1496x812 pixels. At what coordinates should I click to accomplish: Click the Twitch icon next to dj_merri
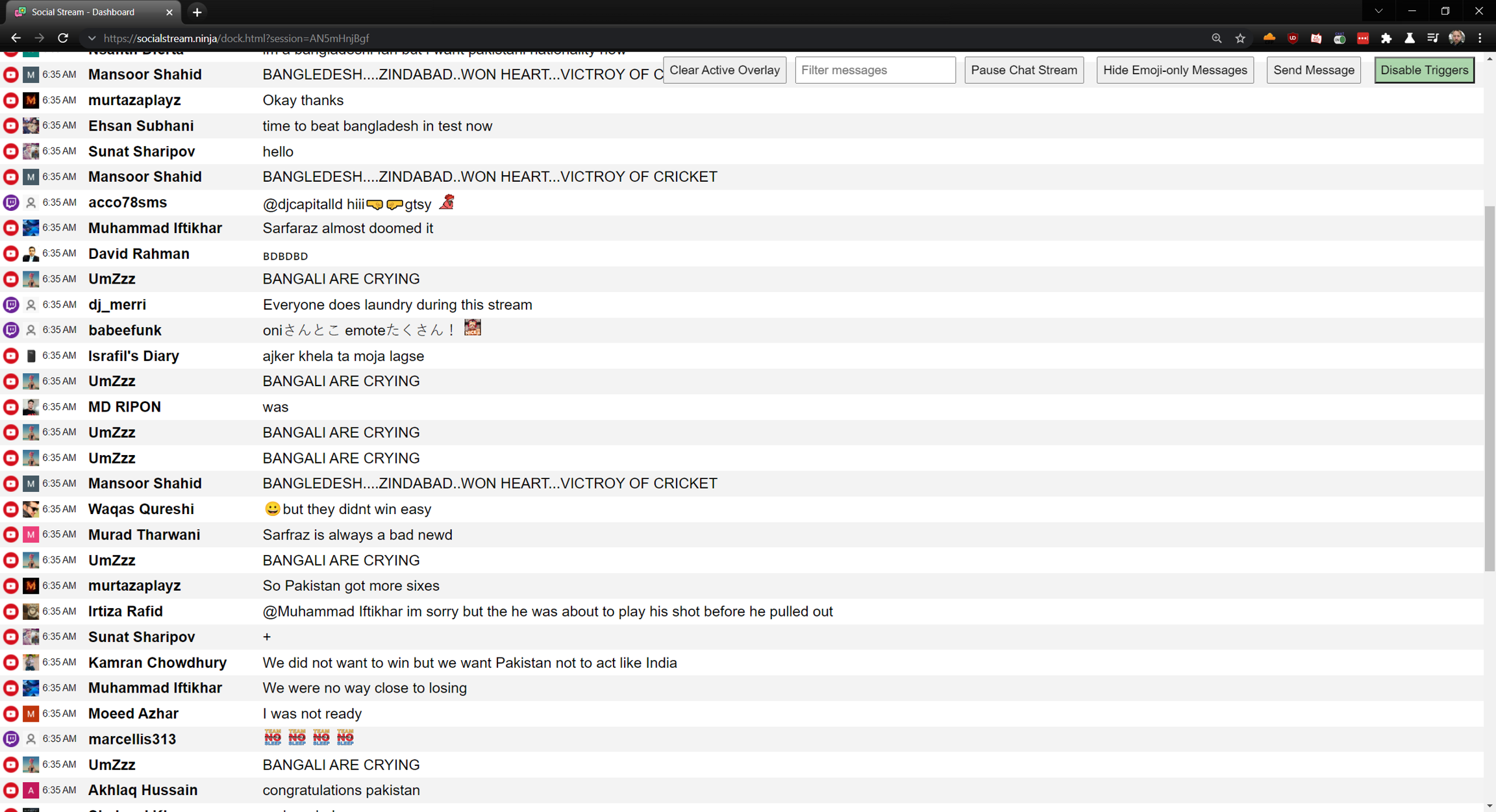(11, 304)
